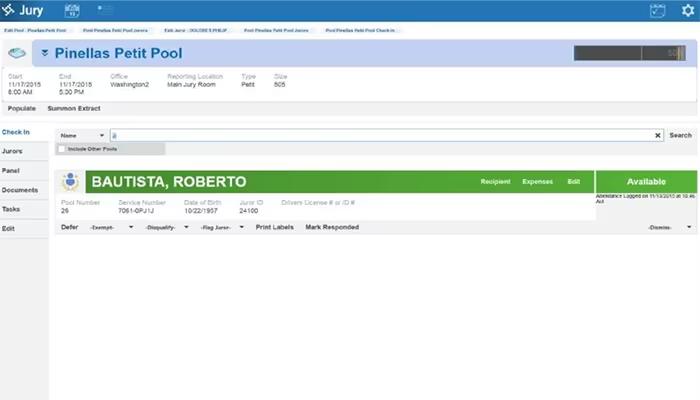This screenshot has width=700, height=400.
Task: Click the Mark Responded button
Action: point(332,227)
